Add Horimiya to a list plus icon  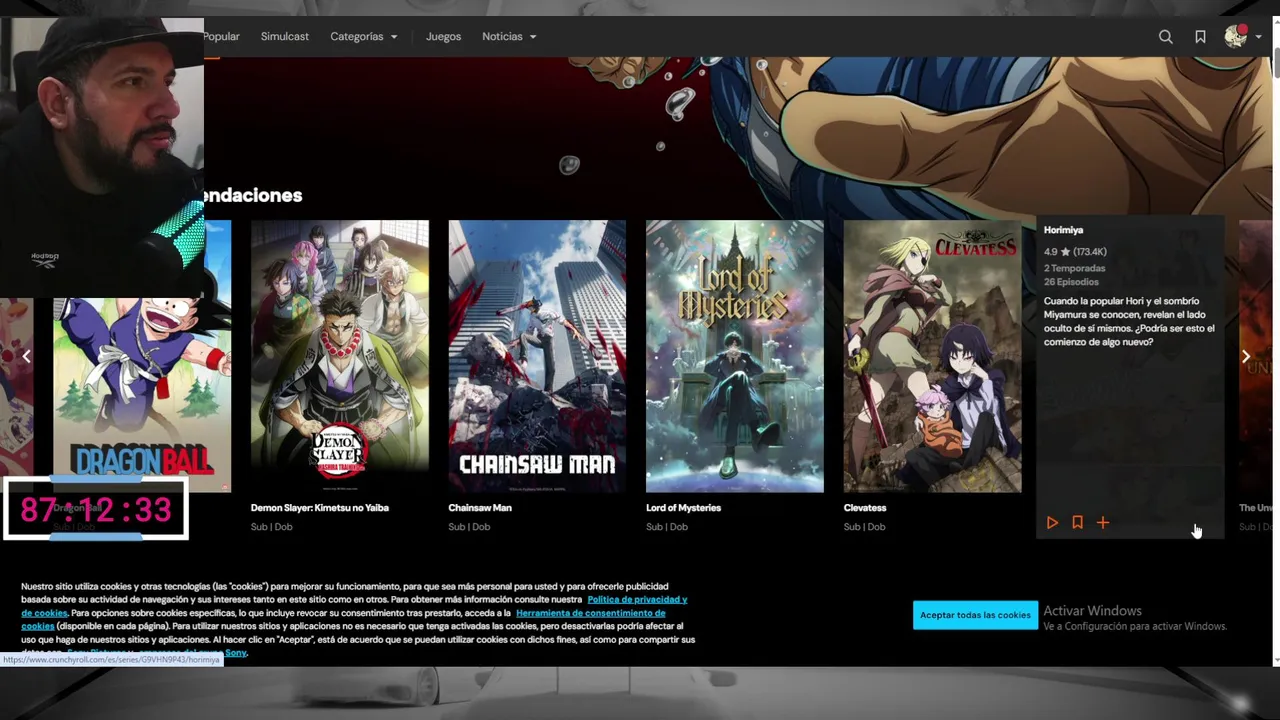(x=1103, y=522)
